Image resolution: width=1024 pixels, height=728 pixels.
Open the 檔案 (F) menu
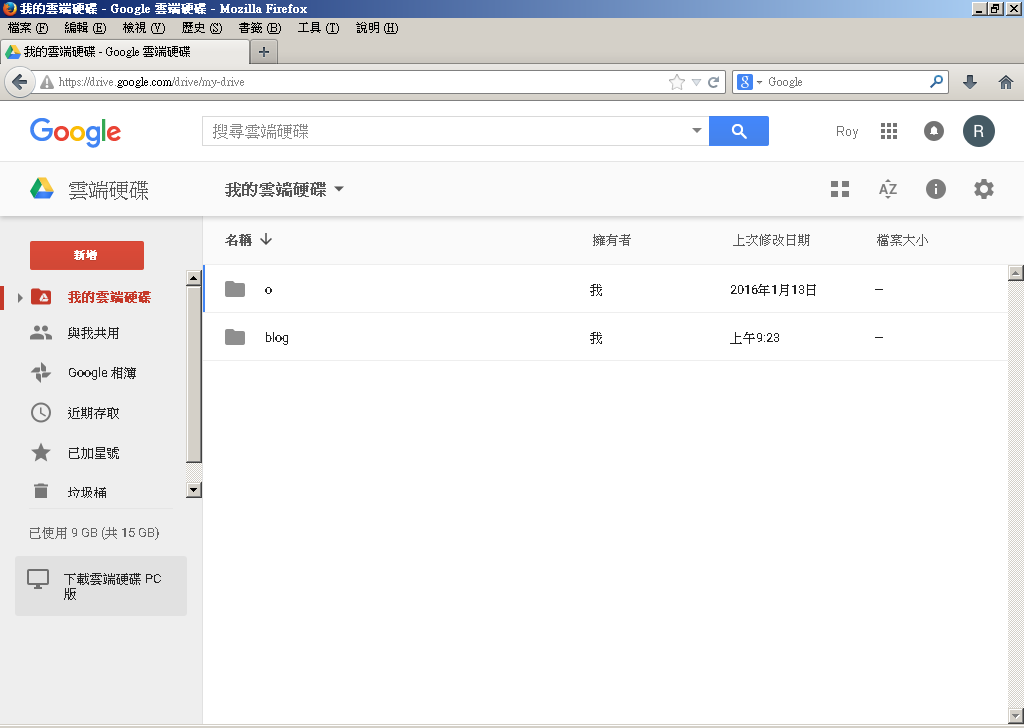[x=28, y=28]
